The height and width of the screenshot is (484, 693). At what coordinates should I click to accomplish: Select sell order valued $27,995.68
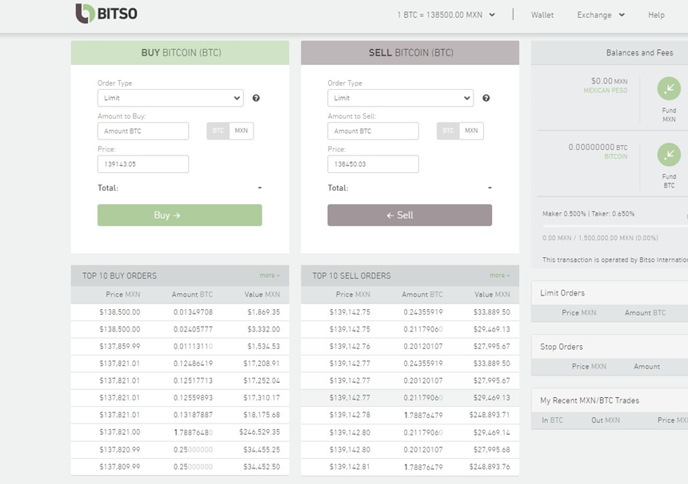(410, 450)
